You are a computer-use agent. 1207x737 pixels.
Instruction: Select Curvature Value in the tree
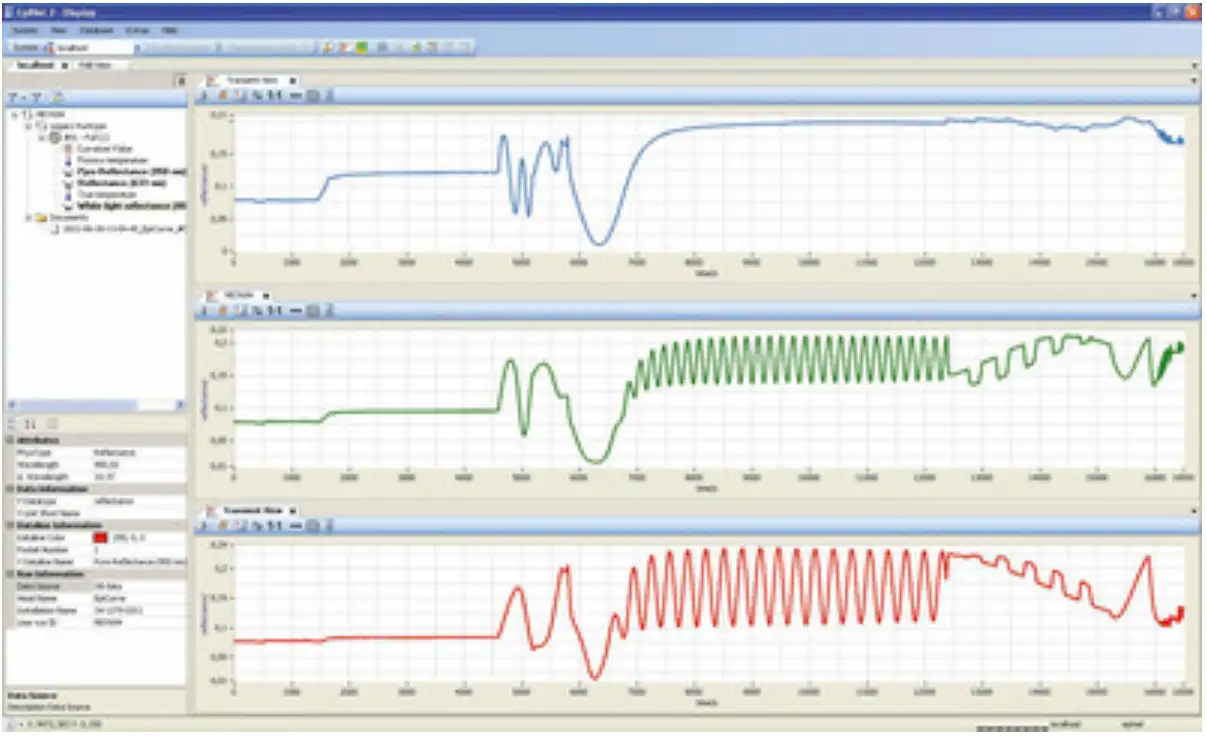[x=106, y=148]
